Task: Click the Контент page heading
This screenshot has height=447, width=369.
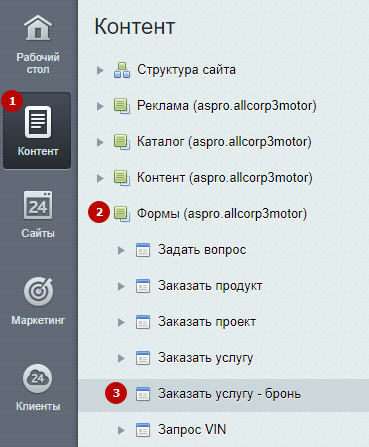Action: pyautogui.click(x=135, y=26)
